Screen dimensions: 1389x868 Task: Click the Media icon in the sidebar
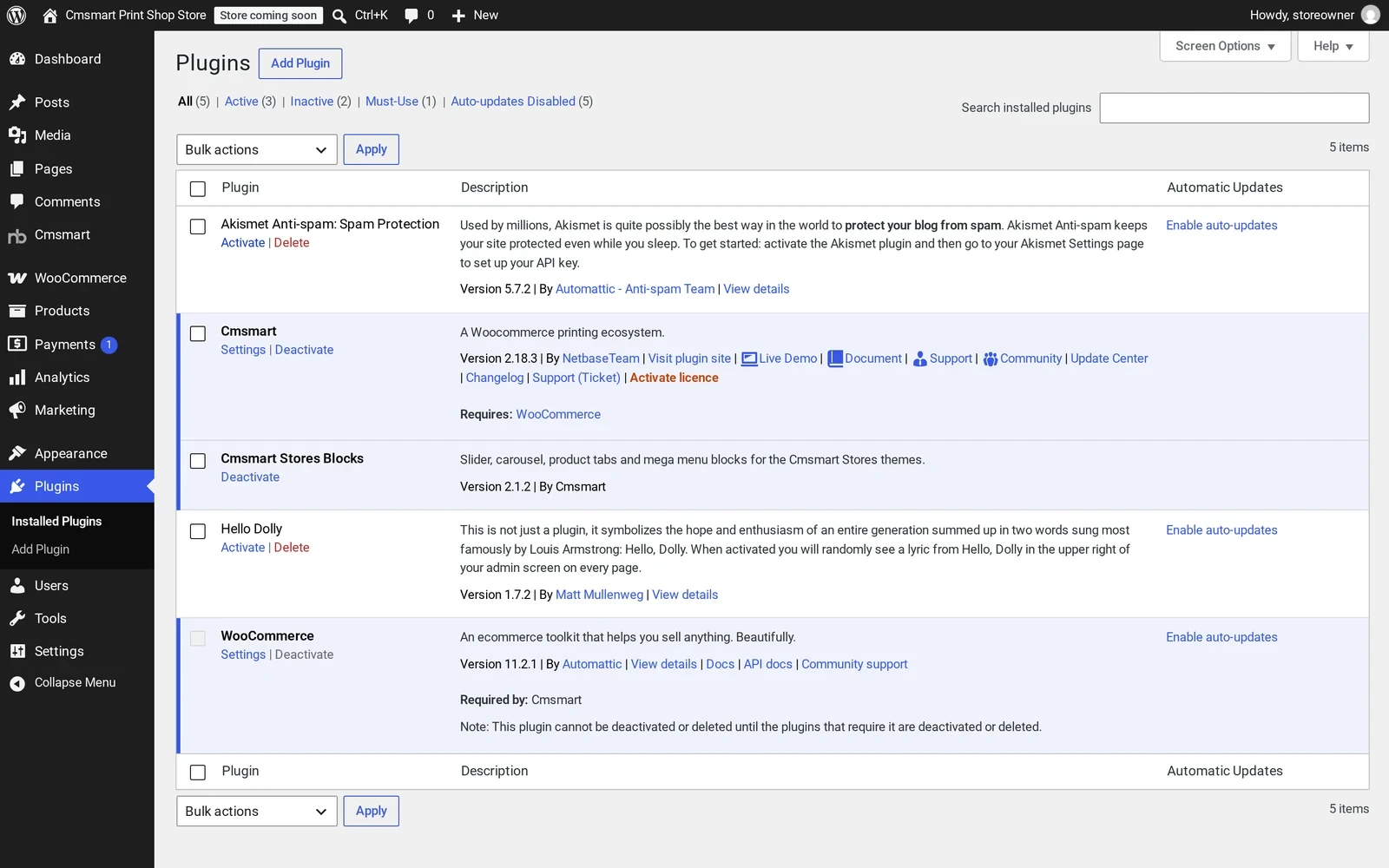pos(17,135)
